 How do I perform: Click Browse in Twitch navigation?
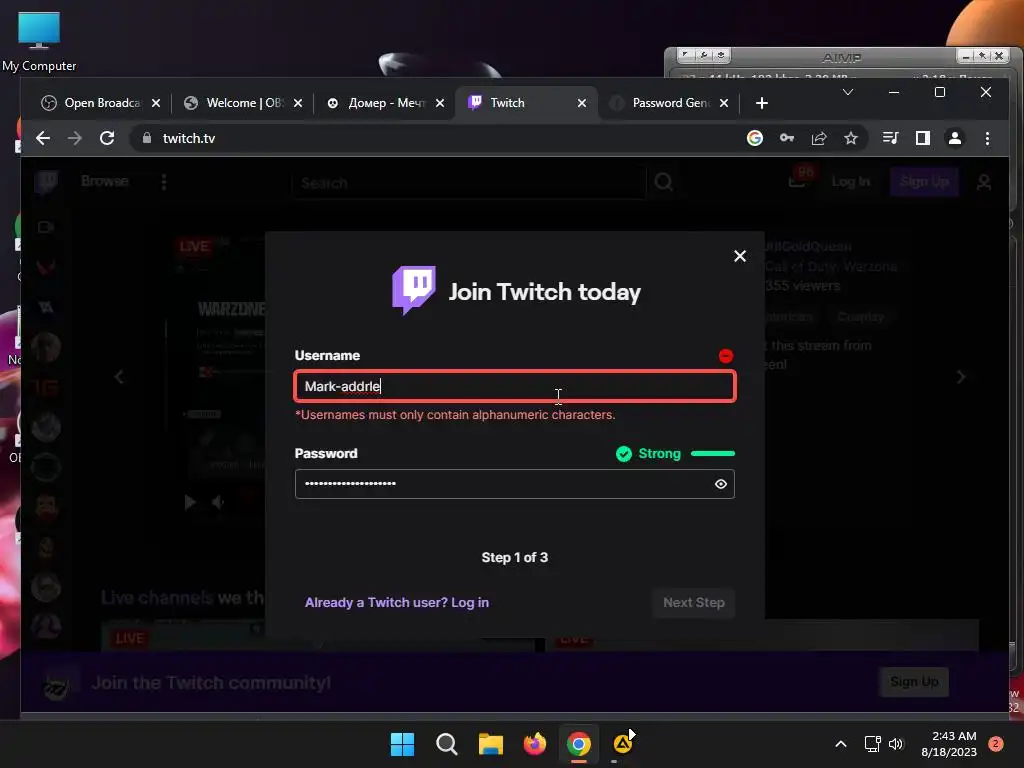[x=104, y=181]
